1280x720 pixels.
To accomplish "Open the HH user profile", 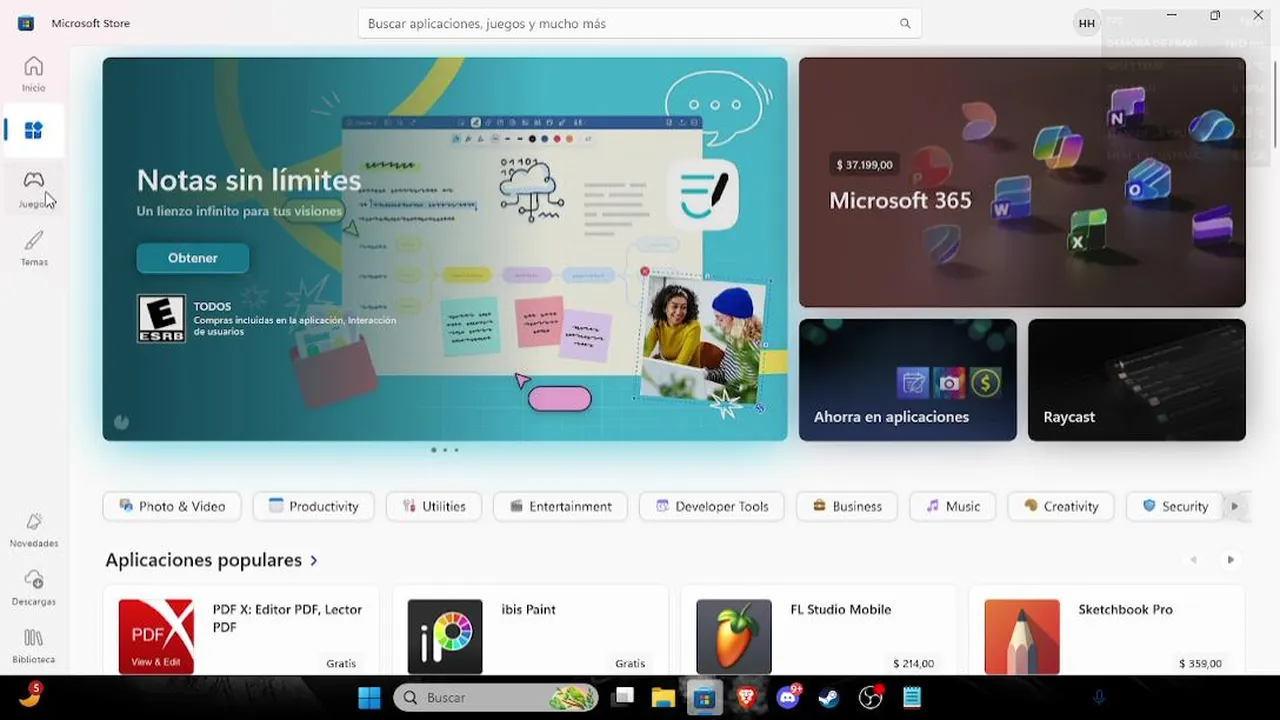I will click(1086, 23).
